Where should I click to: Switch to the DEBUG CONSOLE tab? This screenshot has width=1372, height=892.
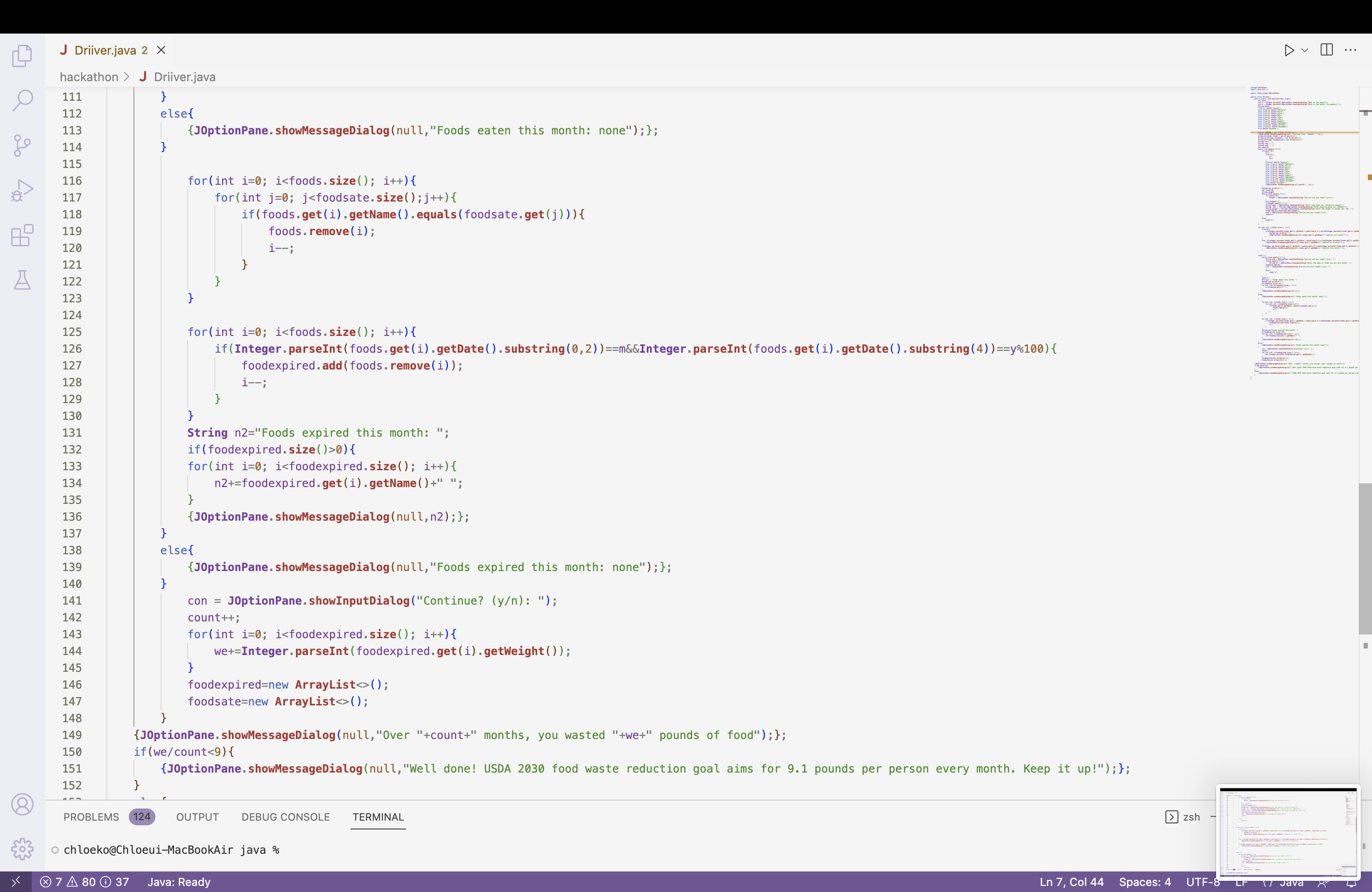point(285,817)
